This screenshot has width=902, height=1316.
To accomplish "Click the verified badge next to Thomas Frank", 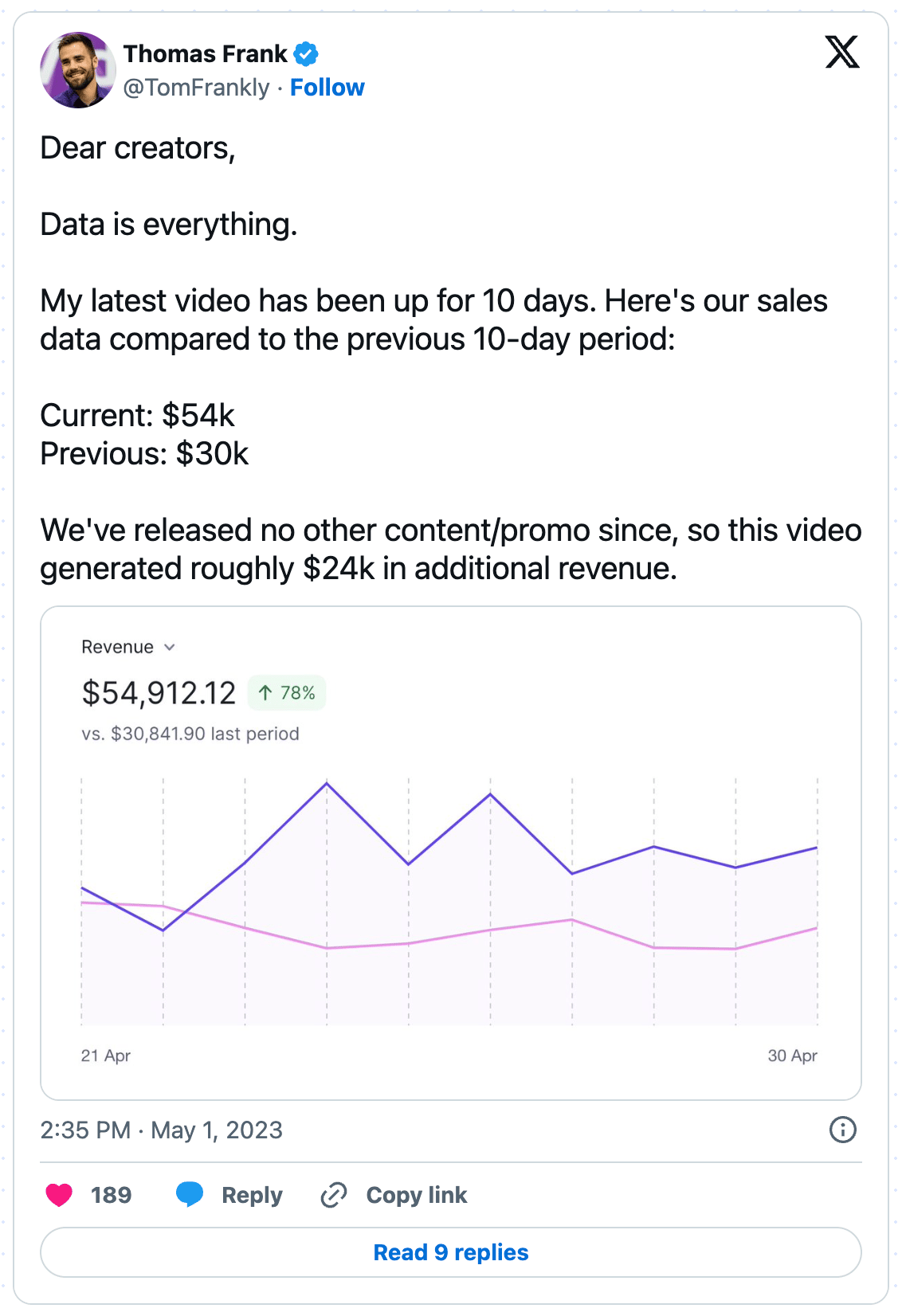I will (x=306, y=54).
